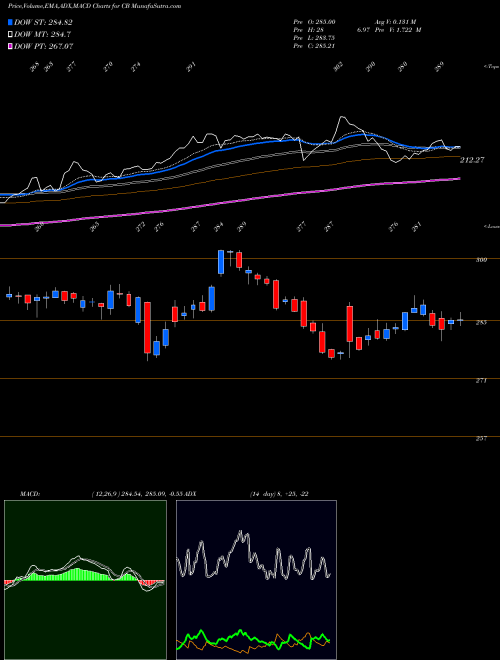500x660 pixels.
Task: Click the 'DOW PT: 267.07' legend text
Action: [x=44, y=46]
